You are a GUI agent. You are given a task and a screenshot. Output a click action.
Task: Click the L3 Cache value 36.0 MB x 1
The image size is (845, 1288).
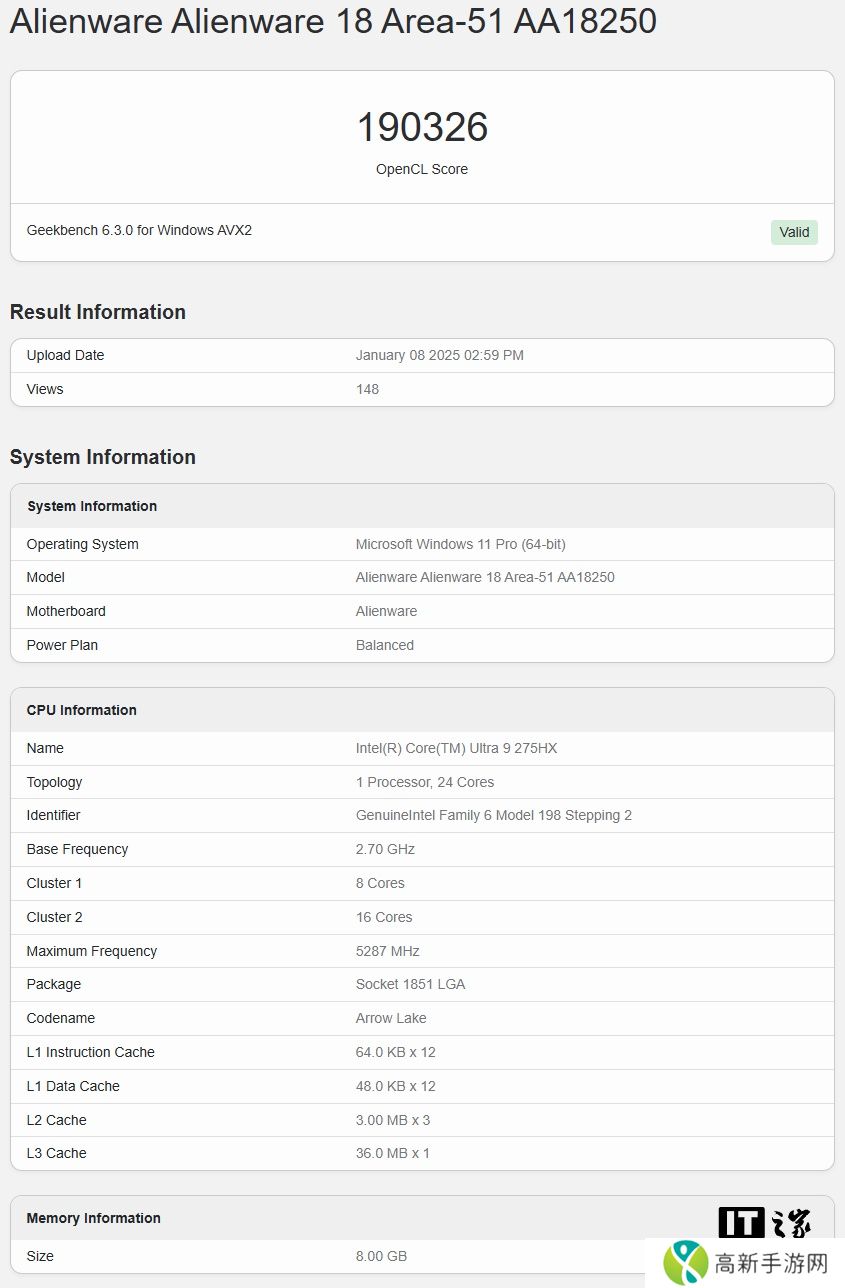pos(392,1153)
